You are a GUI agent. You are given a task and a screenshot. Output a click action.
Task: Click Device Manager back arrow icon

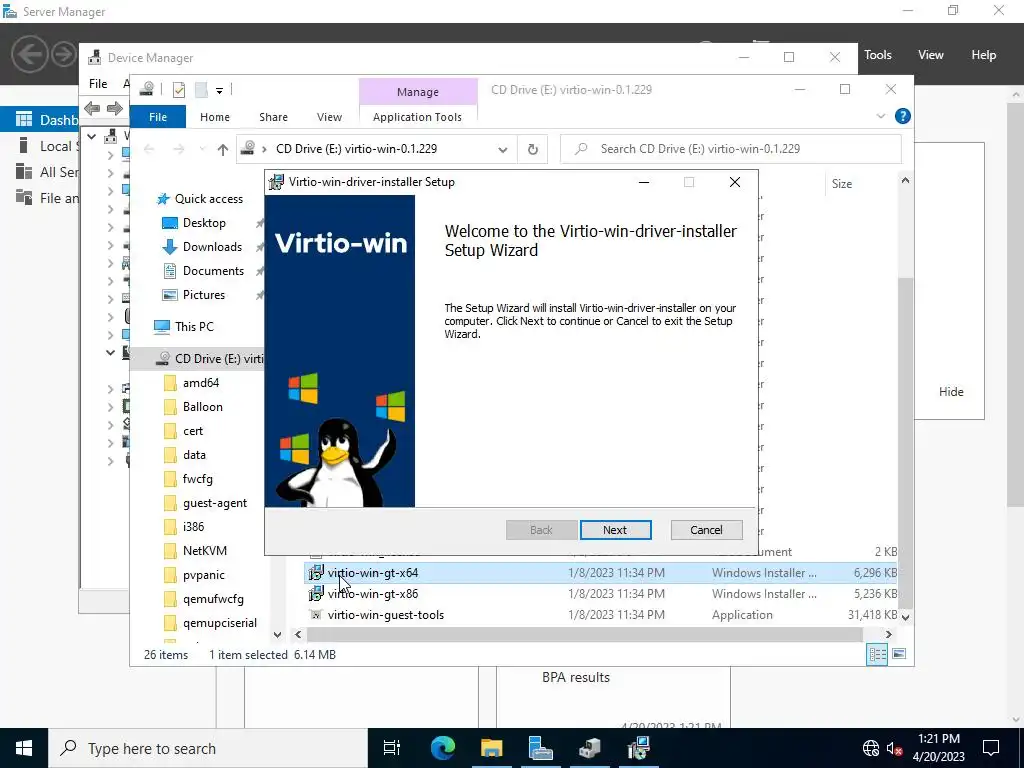click(x=92, y=108)
